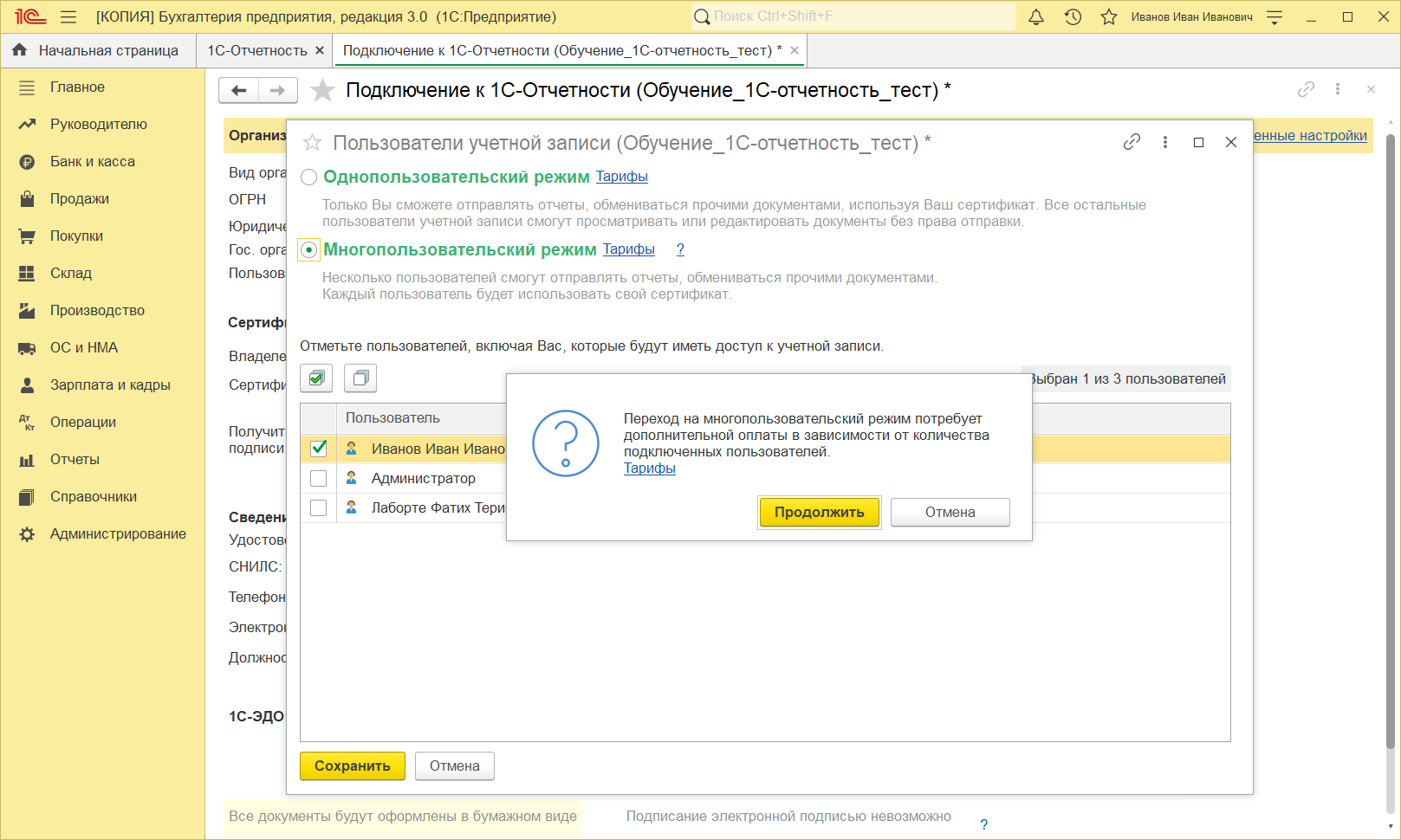Check the Лаборте Фатих user checkbox
This screenshot has height=840, width=1401.
[319, 507]
